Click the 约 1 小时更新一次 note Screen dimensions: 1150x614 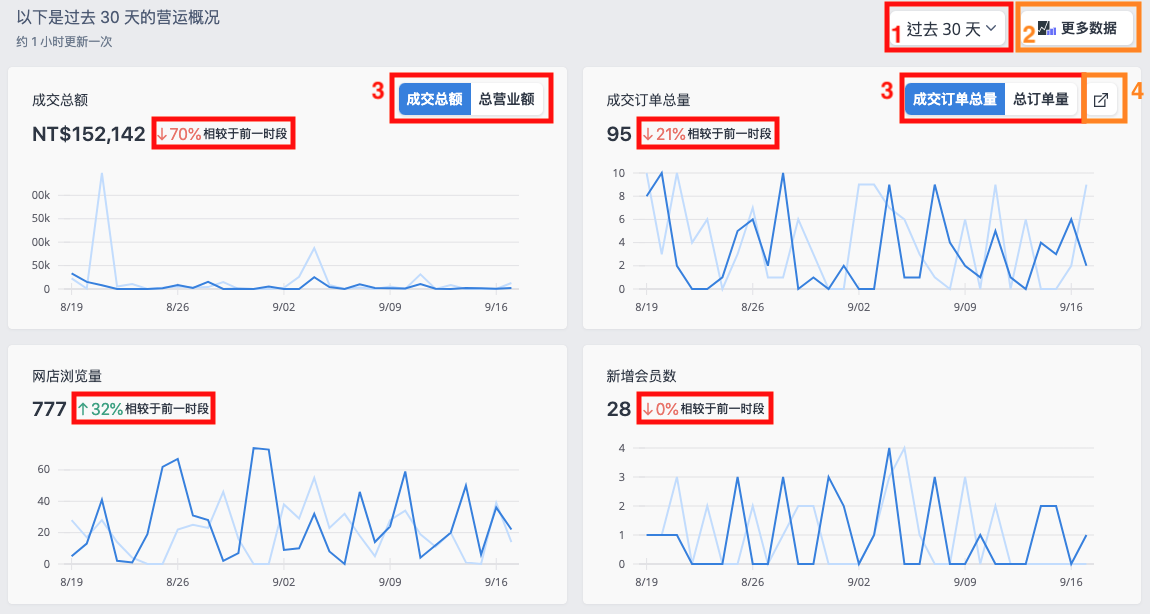point(65,43)
